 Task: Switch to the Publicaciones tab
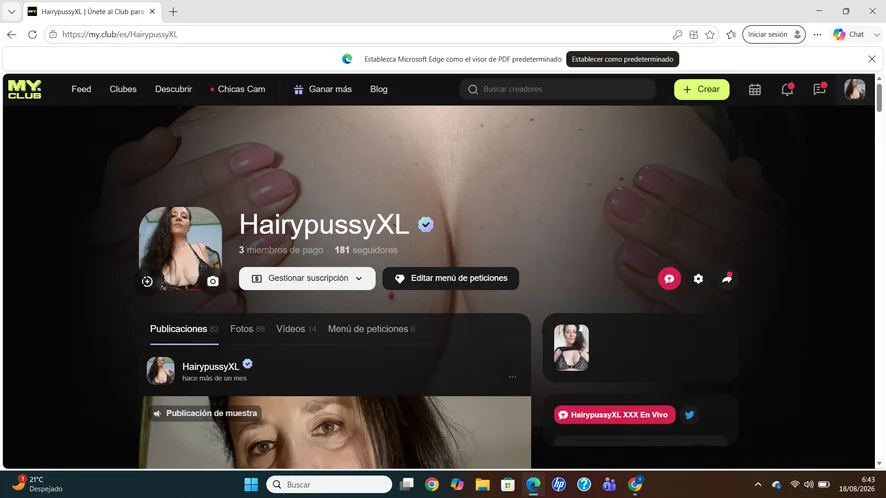click(184, 329)
